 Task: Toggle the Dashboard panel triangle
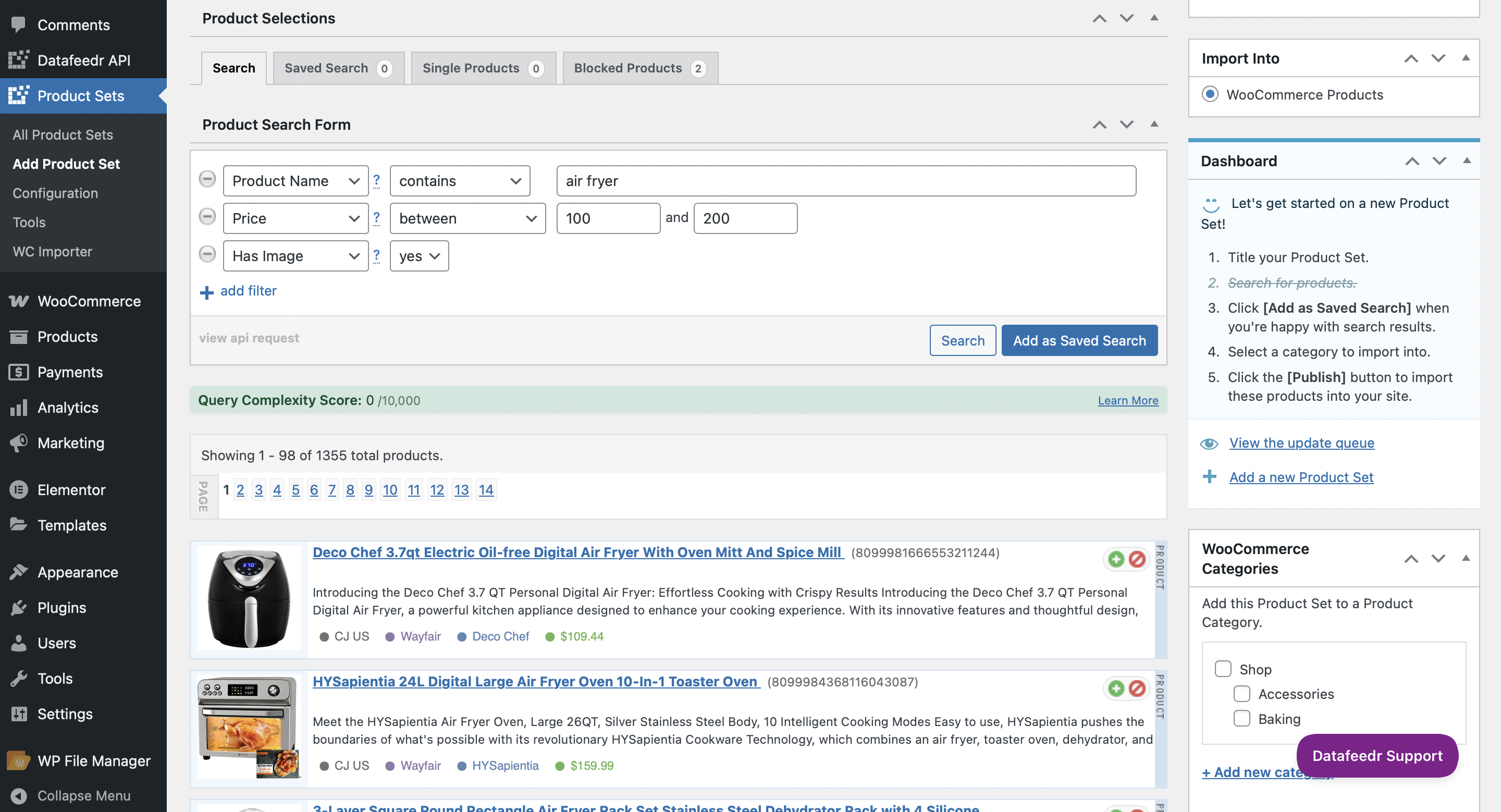click(1467, 160)
